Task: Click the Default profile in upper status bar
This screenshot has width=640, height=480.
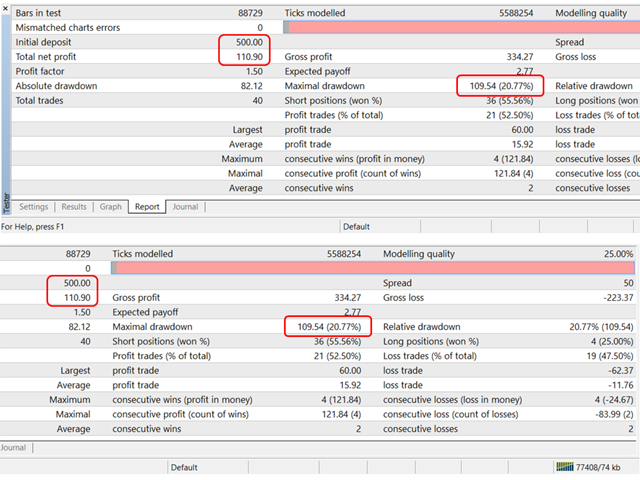Action: pos(356,227)
